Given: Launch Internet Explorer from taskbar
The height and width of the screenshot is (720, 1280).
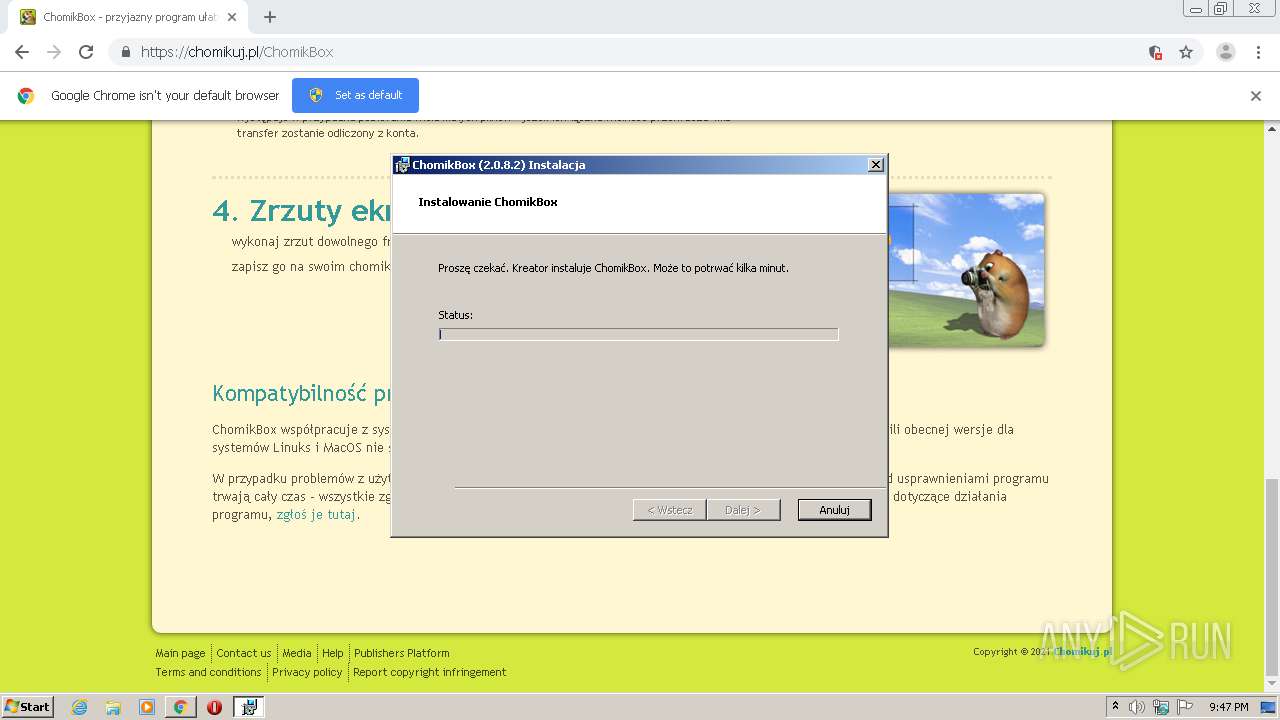Looking at the screenshot, I should pyautogui.click(x=80, y=707).
